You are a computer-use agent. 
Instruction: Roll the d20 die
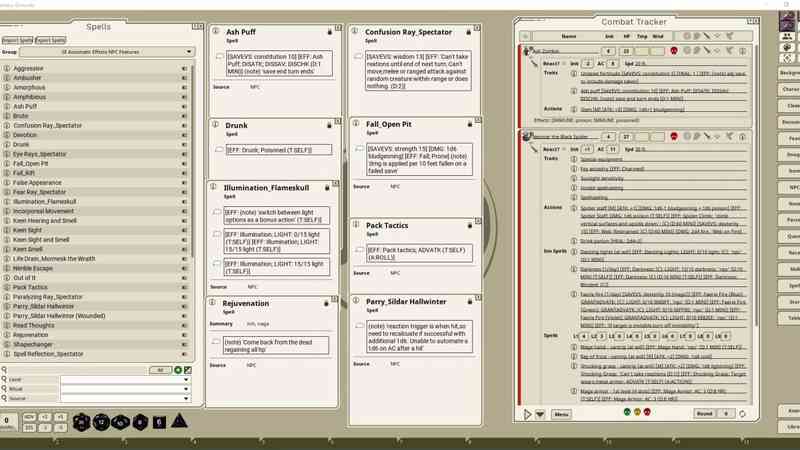[x=79, y=422]
